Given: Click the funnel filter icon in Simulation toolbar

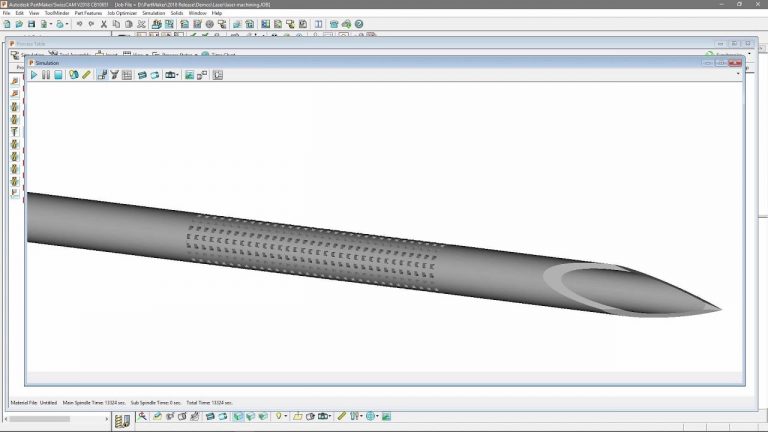Looking at the screenshot, I should click(x=115, y=75).
